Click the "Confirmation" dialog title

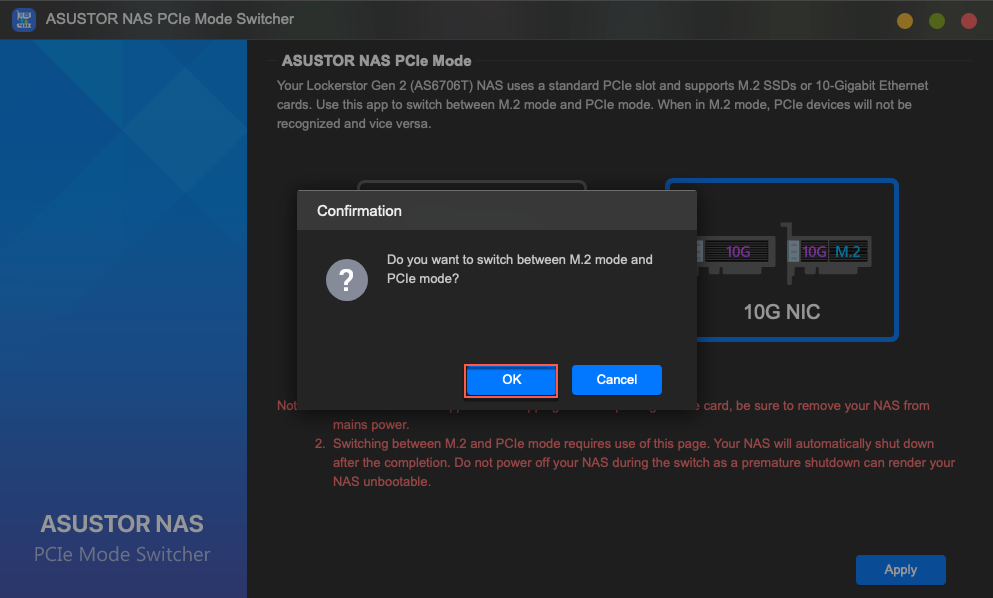(359, 211)
